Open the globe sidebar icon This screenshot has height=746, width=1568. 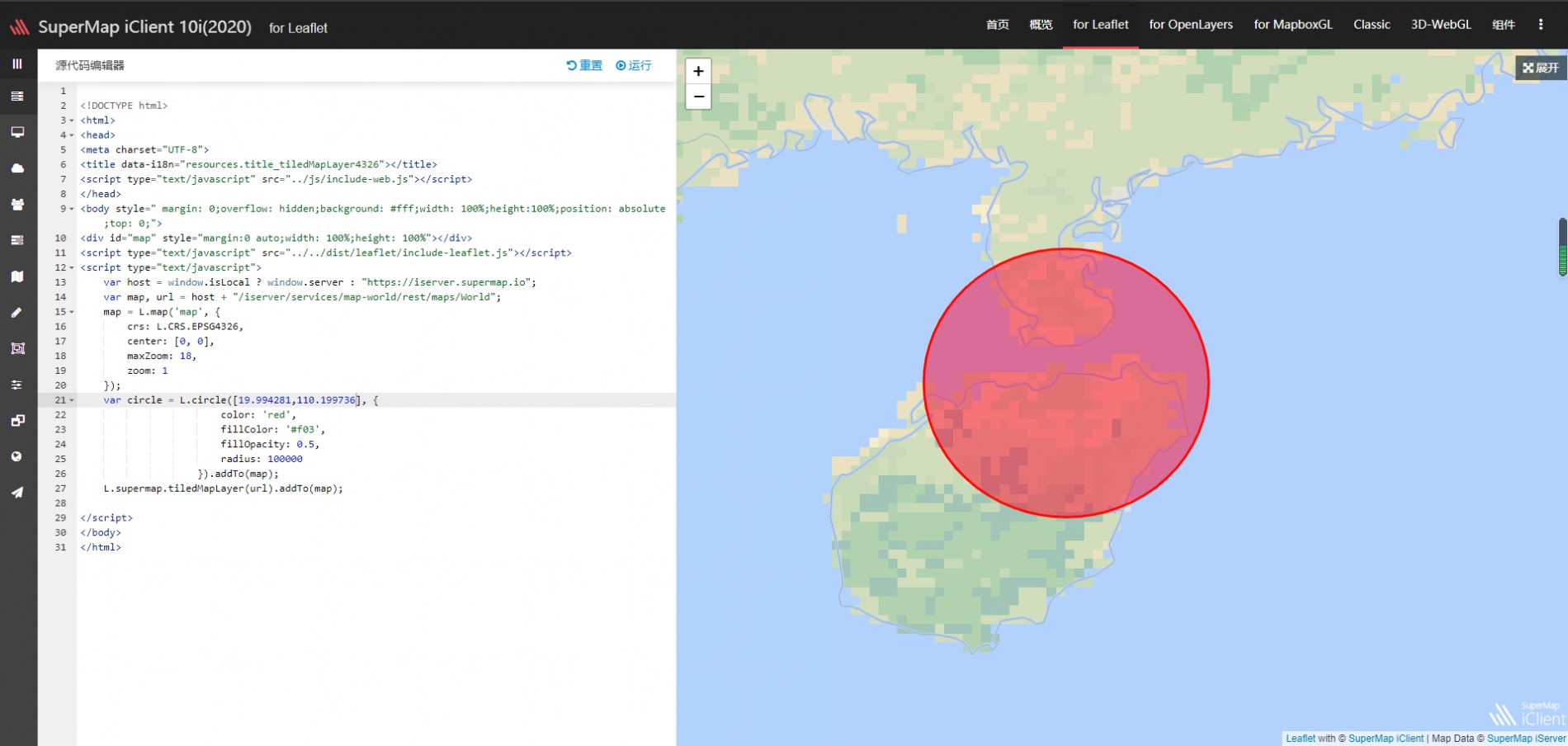pyautogui.click(x=17, y=456)
